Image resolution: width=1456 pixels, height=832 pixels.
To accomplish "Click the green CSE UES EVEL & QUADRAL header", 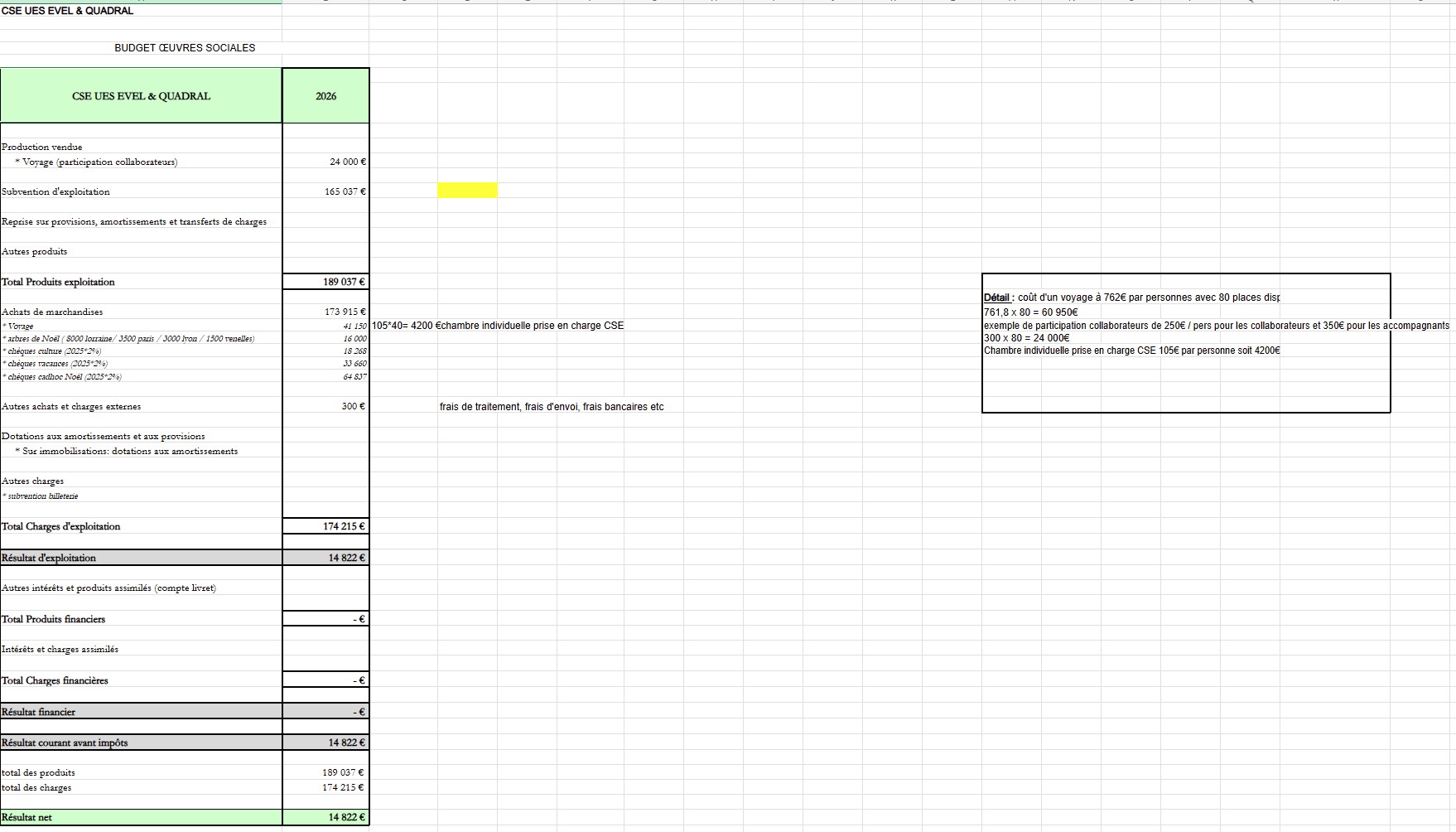I will coord(141,96).
